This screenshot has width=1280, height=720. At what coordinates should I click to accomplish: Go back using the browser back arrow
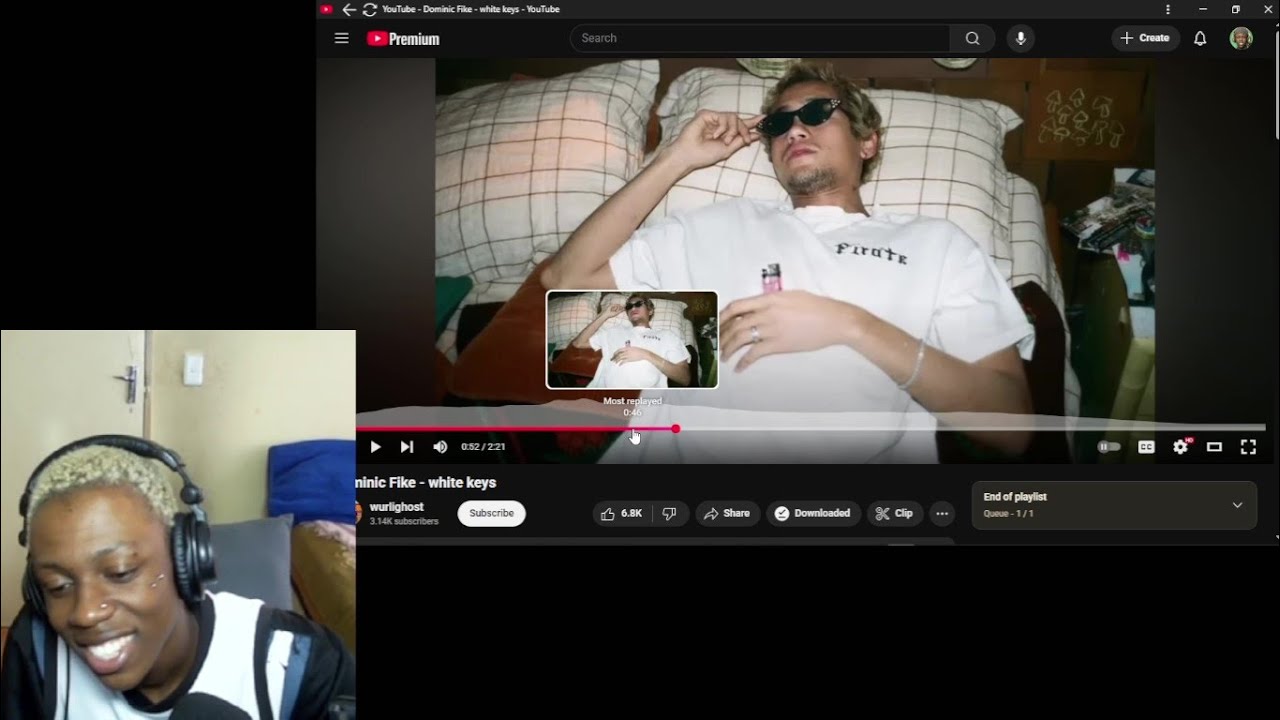point(349,9)
